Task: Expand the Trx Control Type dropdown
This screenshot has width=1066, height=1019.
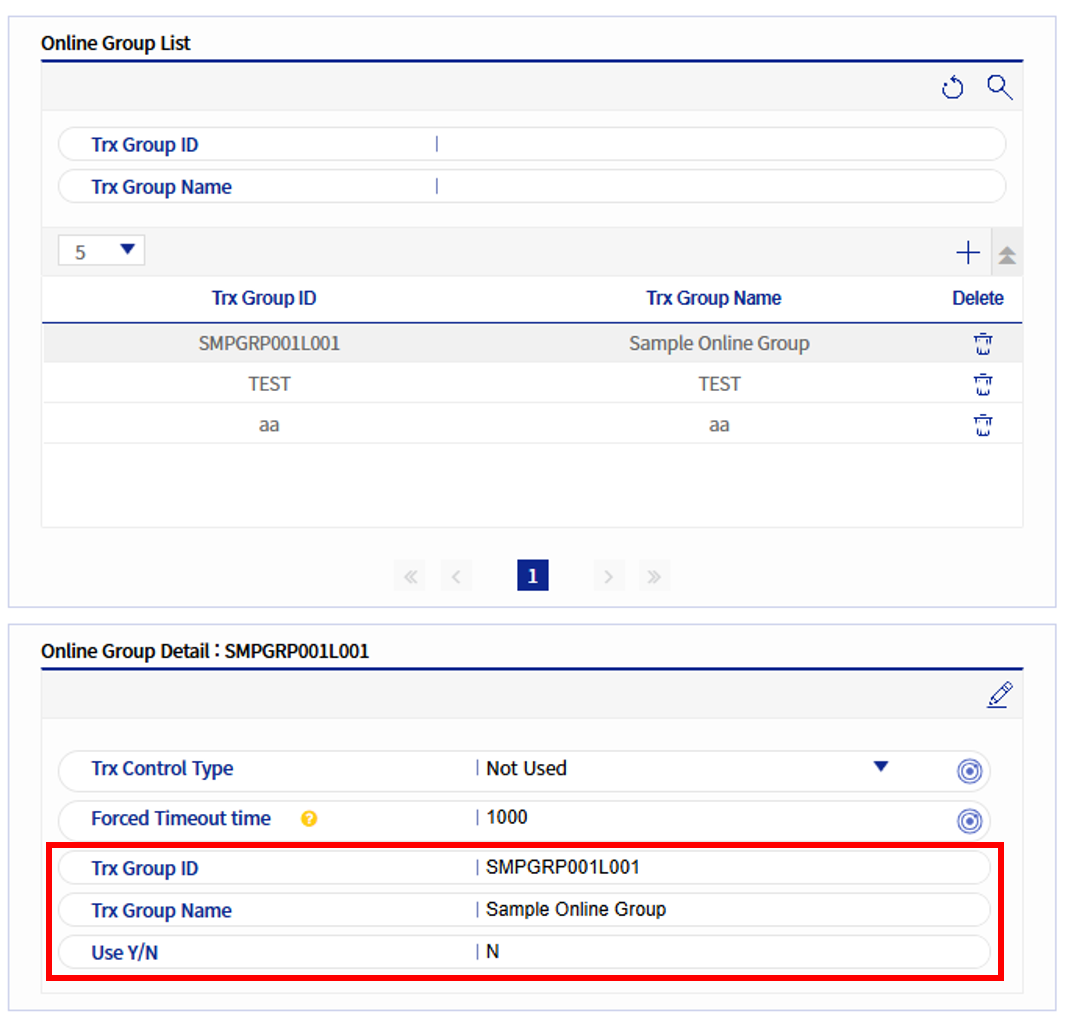Action: click(880, 767)
